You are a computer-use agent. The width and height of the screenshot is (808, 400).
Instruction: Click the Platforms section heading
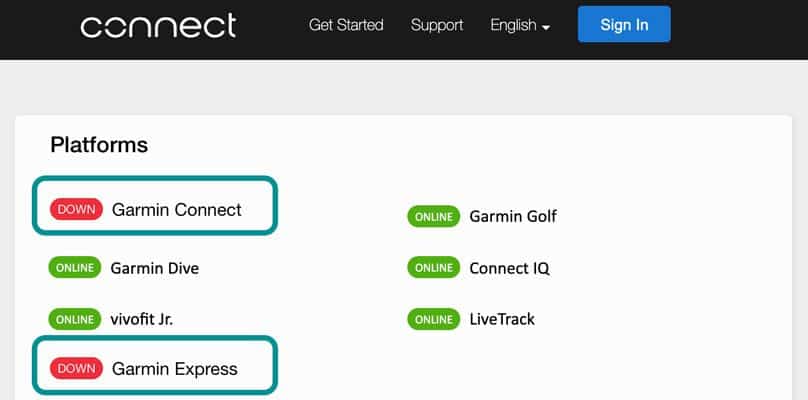click(x=99, y=145)
